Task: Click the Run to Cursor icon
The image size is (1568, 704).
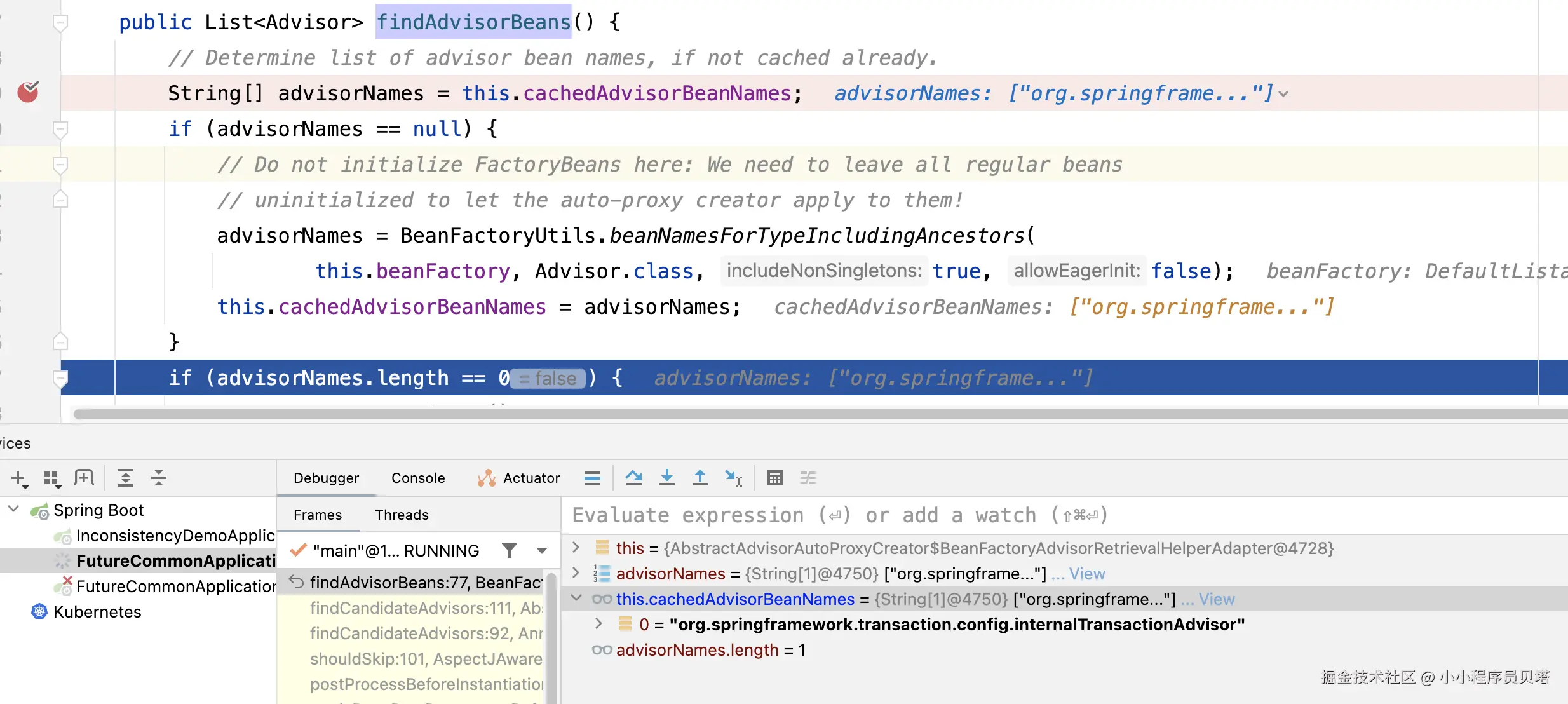Action: pos(733,478)
